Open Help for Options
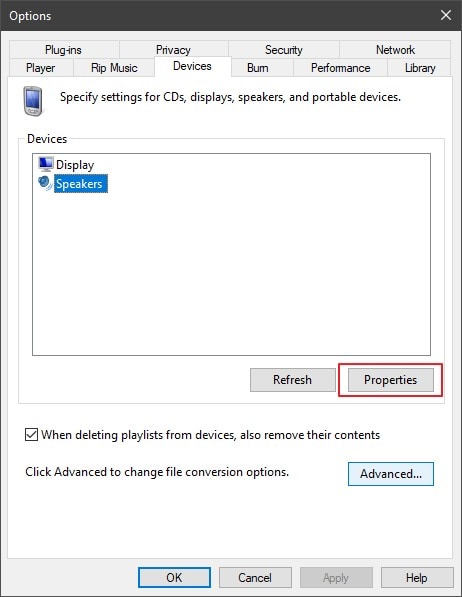This screenshot has width=462, height=597. 417,578
